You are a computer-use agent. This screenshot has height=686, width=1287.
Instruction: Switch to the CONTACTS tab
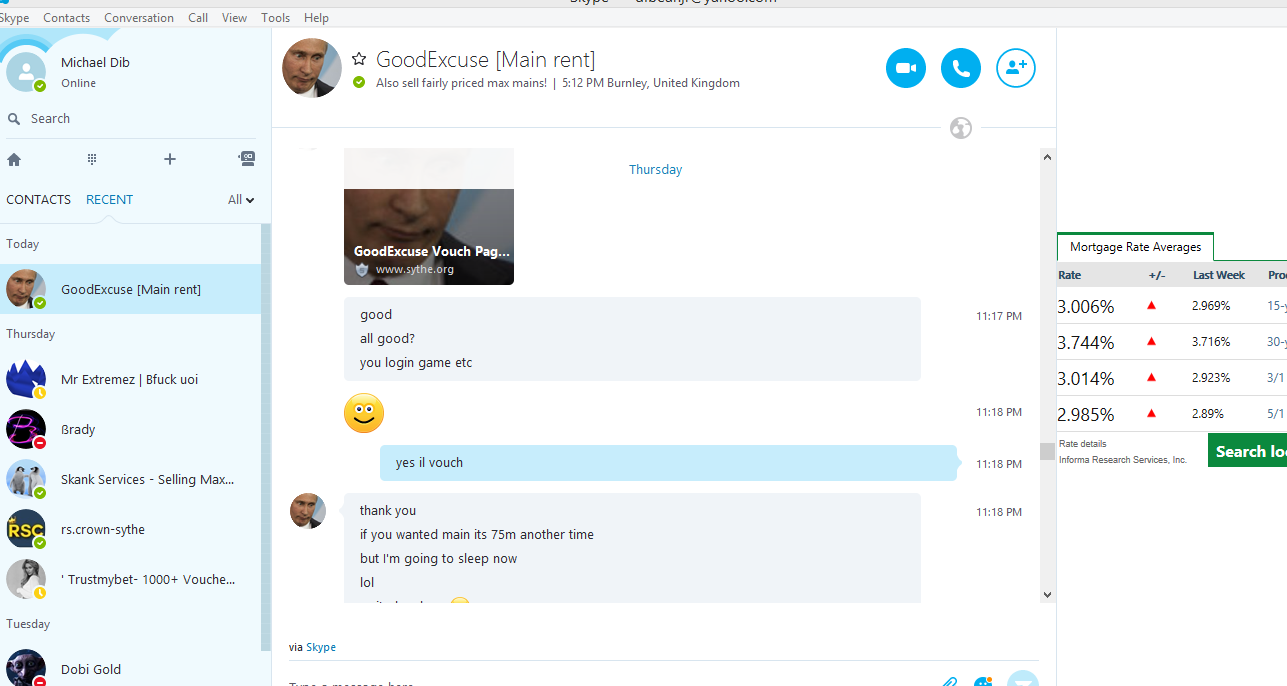pos(38,200)
